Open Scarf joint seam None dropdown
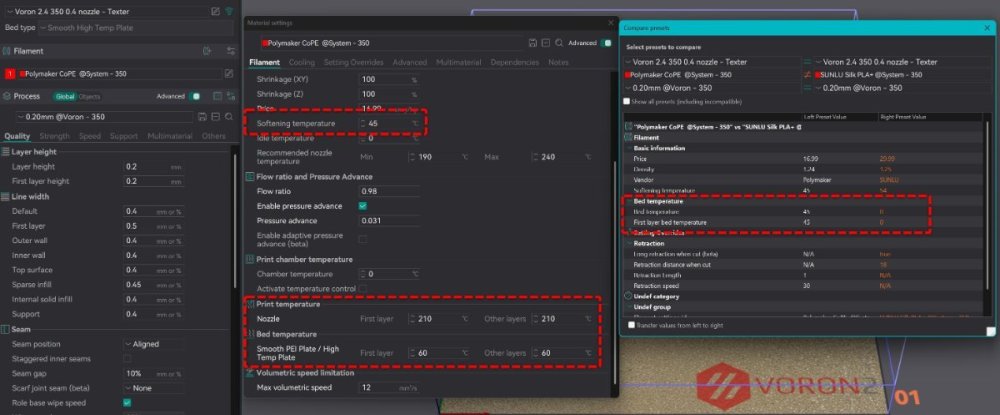Image resolution: width=1000 pixels, height=415 pixels. tap(153, 388)
